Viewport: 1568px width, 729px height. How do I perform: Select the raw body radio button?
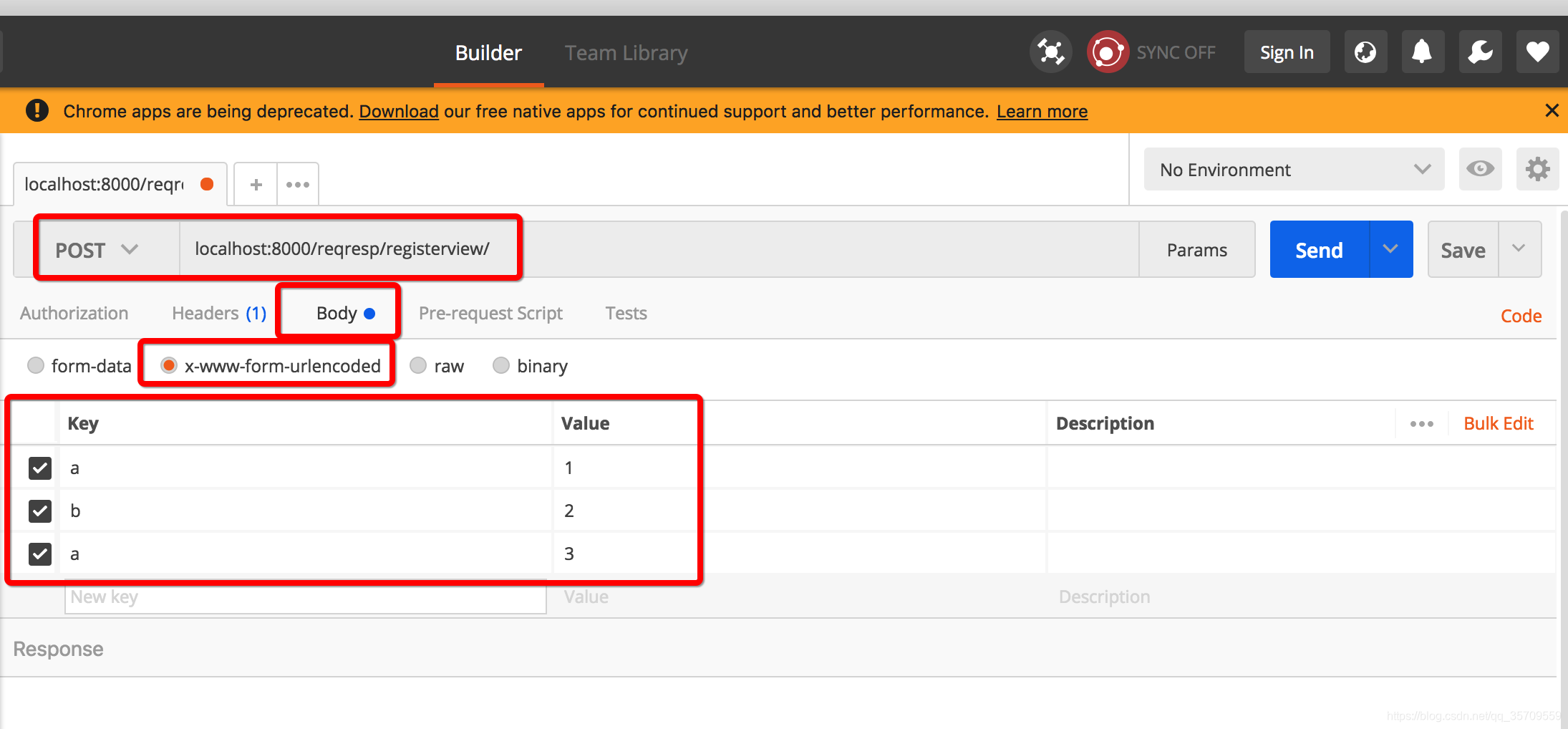coord(418,366)
